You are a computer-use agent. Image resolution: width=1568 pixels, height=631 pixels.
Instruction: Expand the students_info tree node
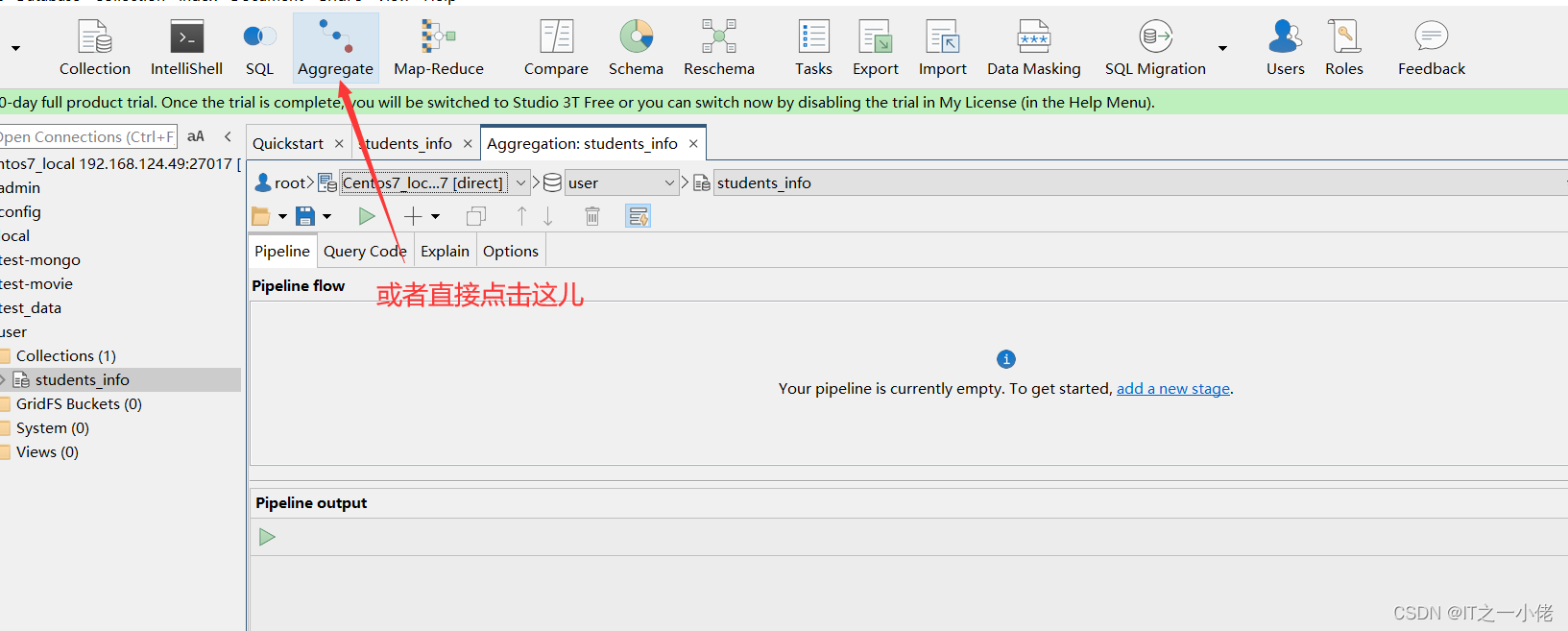tap(3, 380)
